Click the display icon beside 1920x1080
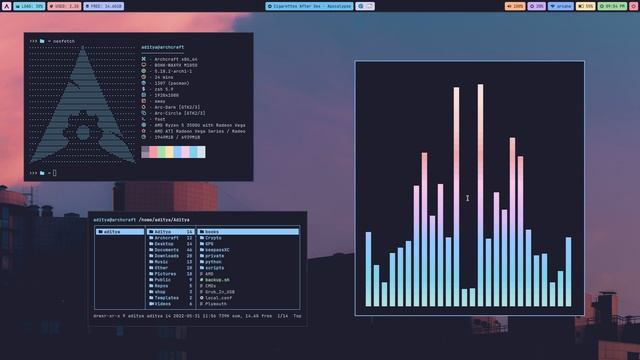Viewport: 640px width, 360px height. pyautogui.click(x=144, y=95)
